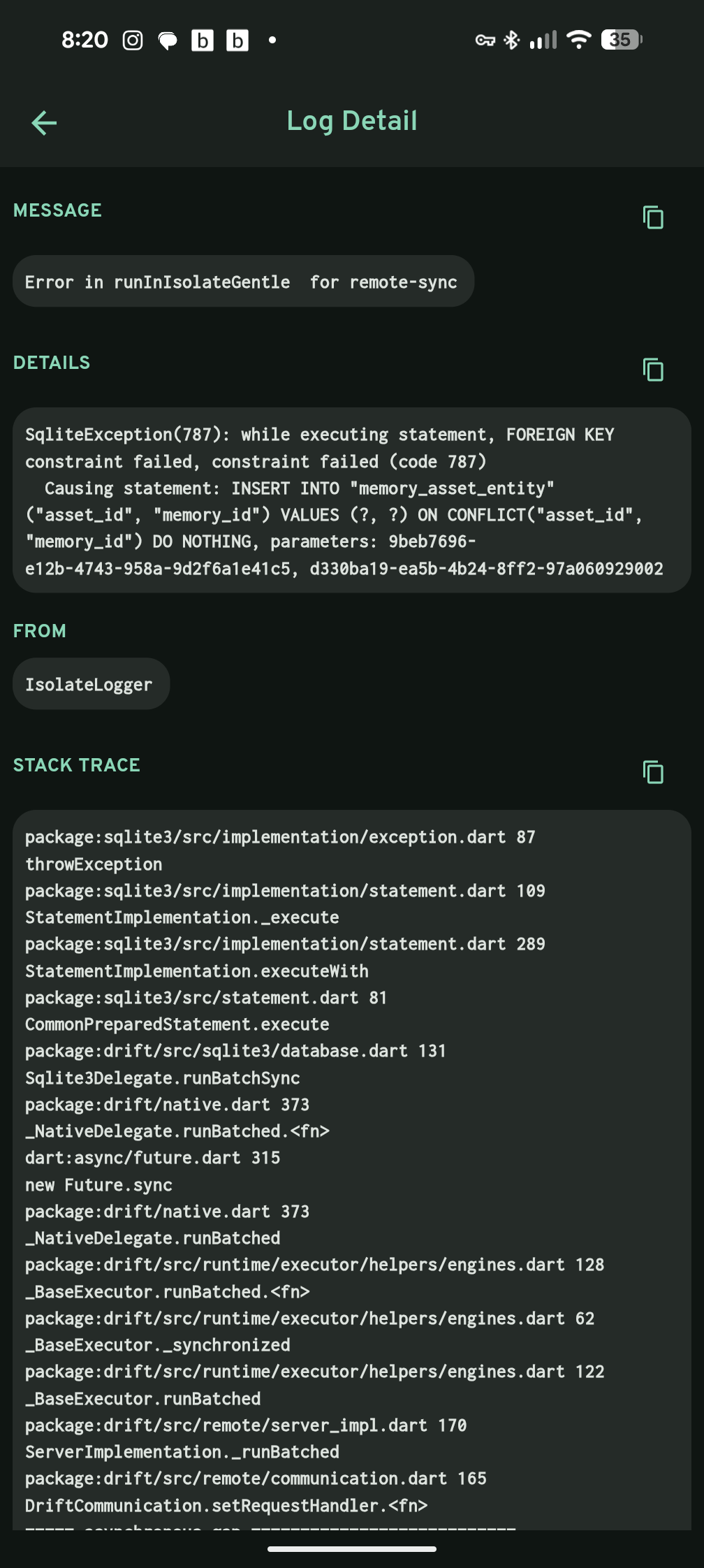
Task: Select the 'Error in runInIsolateGentle' message box
Action: click(243, 282)
